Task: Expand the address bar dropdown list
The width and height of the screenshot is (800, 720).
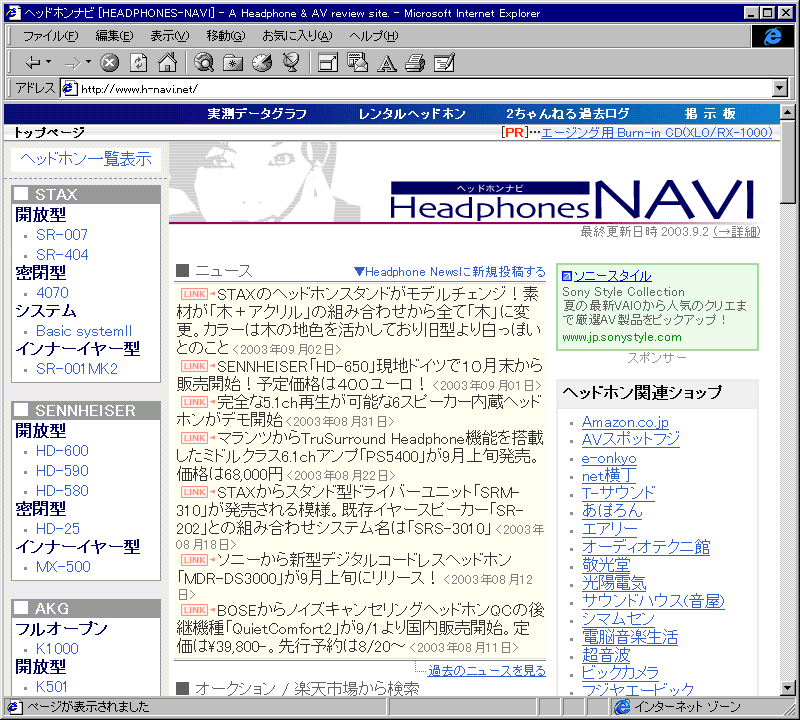Action: point(780,88)
